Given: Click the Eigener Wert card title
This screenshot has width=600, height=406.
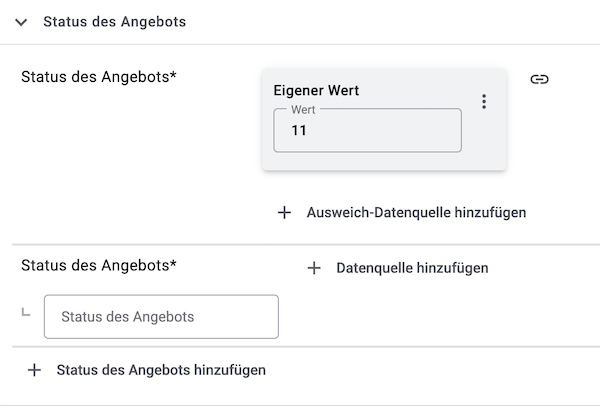Looking at the screenshot, I should coord(316,91).
